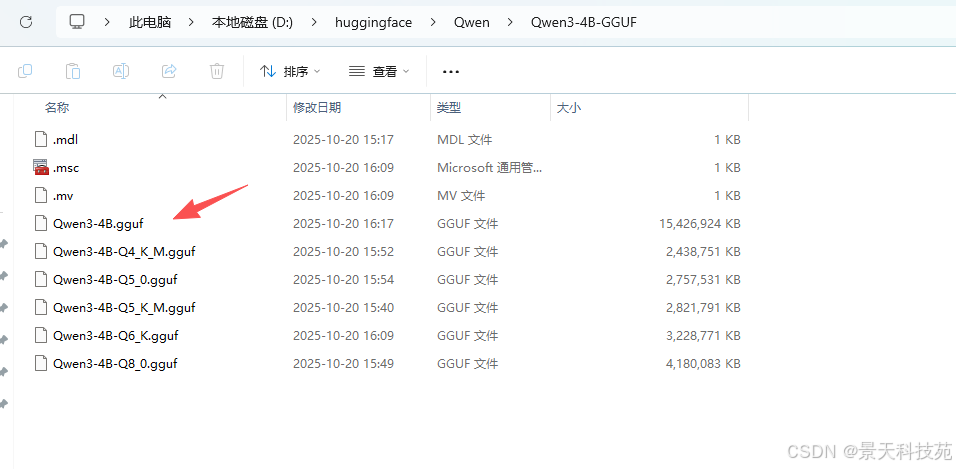Select the Qwen3-4B-Q8_0.gguf file

coord(115,364)
